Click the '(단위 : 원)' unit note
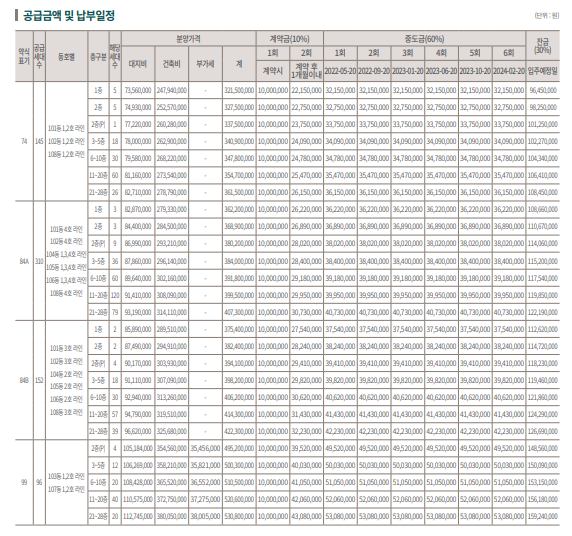The height and width of the screenshot is (536, 572). pyautogui.click(x=546, y=16)
